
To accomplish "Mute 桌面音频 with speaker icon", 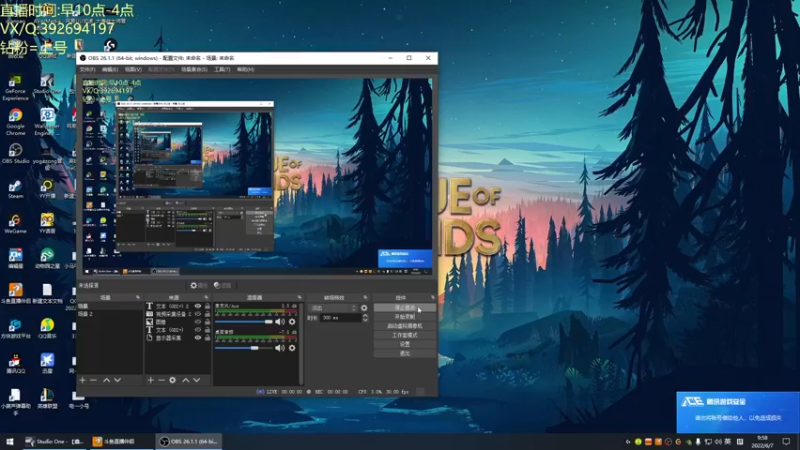I will 280,348.
